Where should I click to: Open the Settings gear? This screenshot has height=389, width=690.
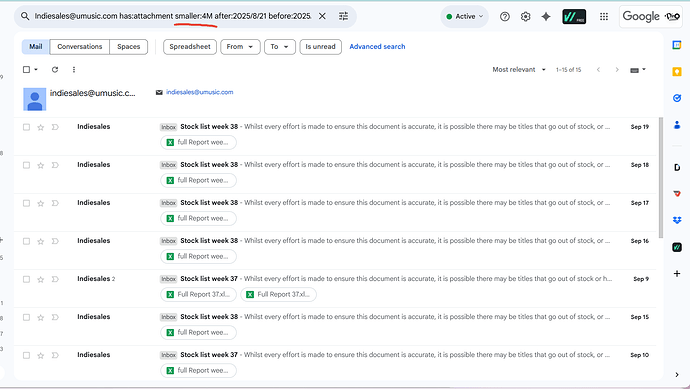click(525, 16)
